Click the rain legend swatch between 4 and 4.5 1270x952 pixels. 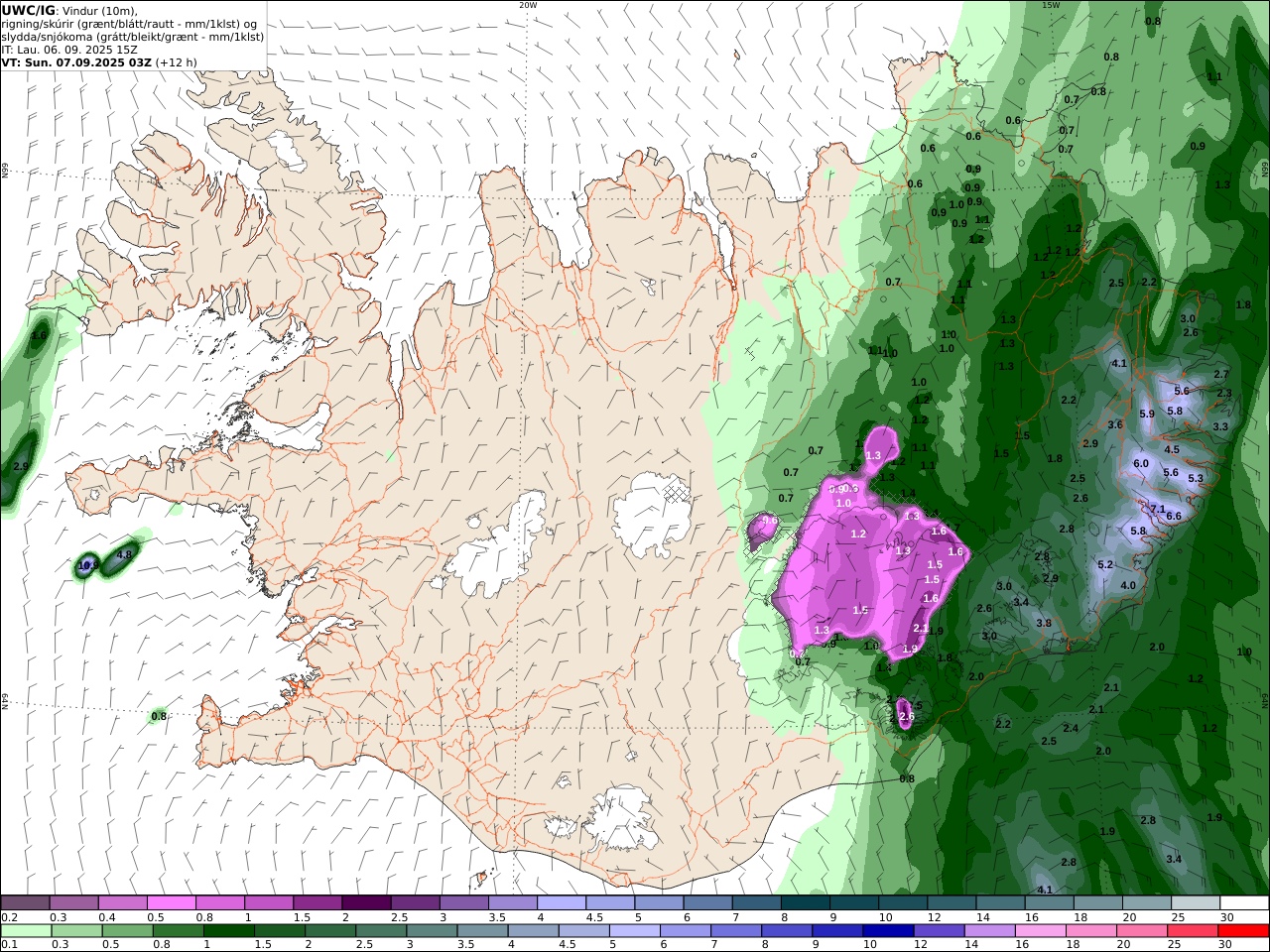533,931
